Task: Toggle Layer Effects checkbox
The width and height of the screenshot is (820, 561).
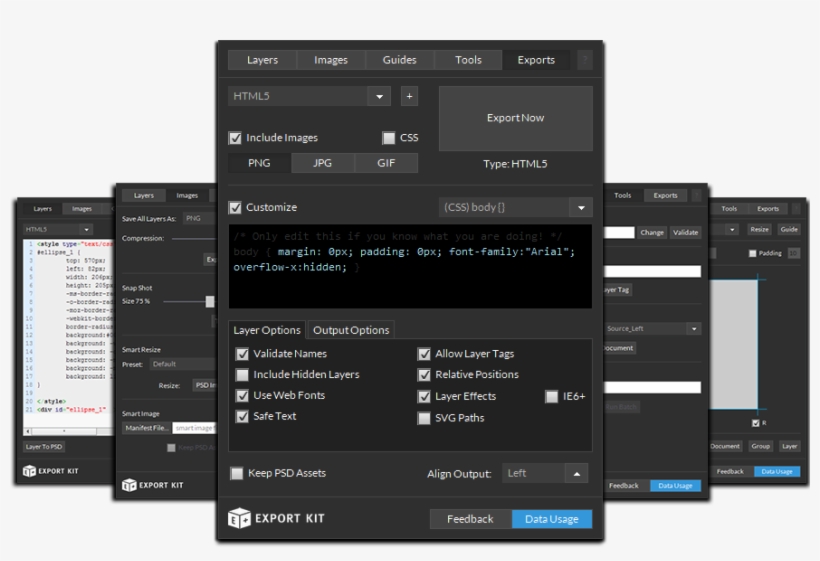Action: point(424,396)
